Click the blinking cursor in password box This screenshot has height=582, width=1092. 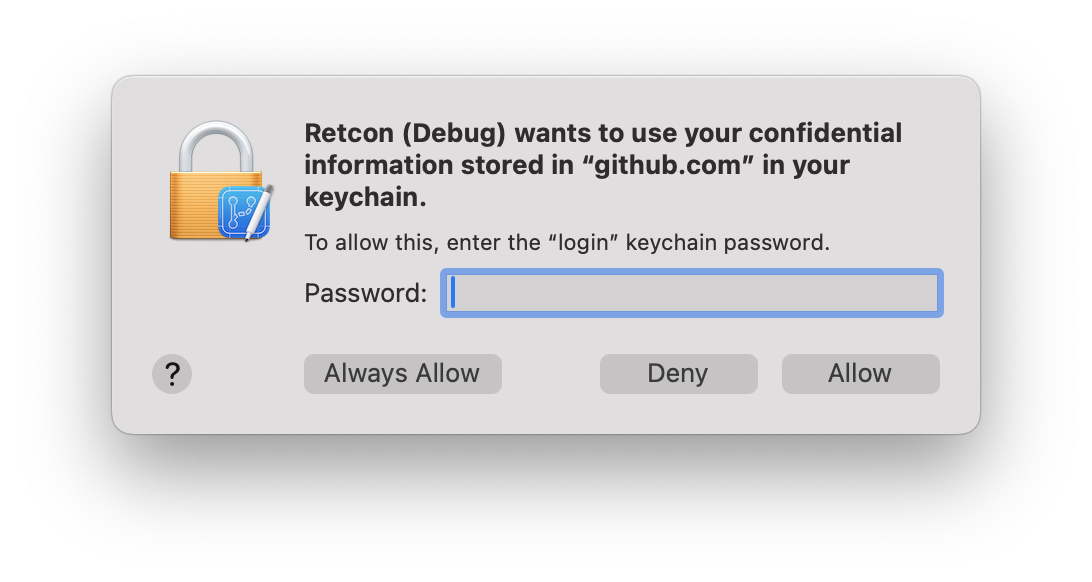(x=453, y=292)
